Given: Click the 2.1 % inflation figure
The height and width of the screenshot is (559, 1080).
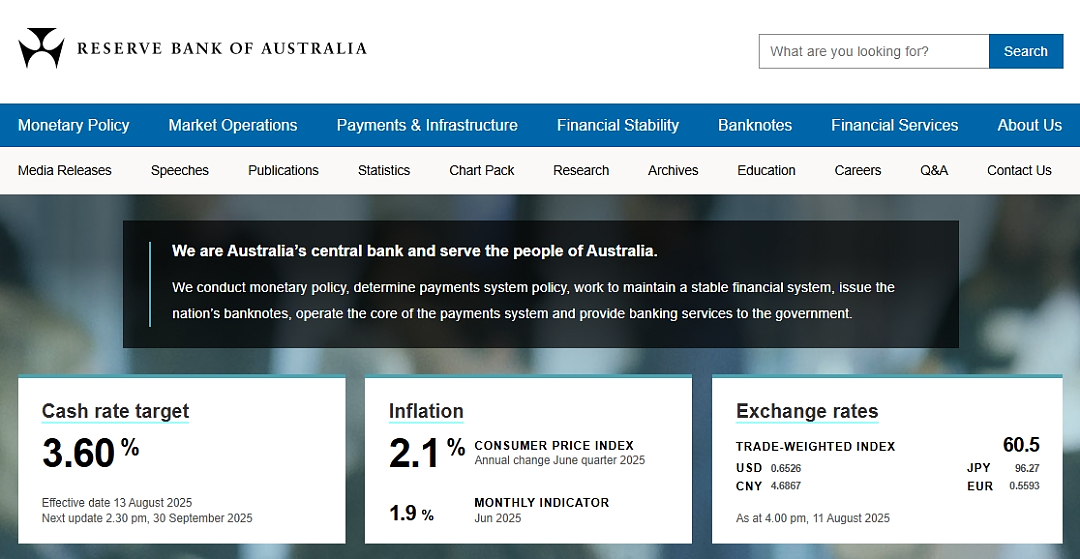Looking at the screenshot, I should click(x=427, y=453).
